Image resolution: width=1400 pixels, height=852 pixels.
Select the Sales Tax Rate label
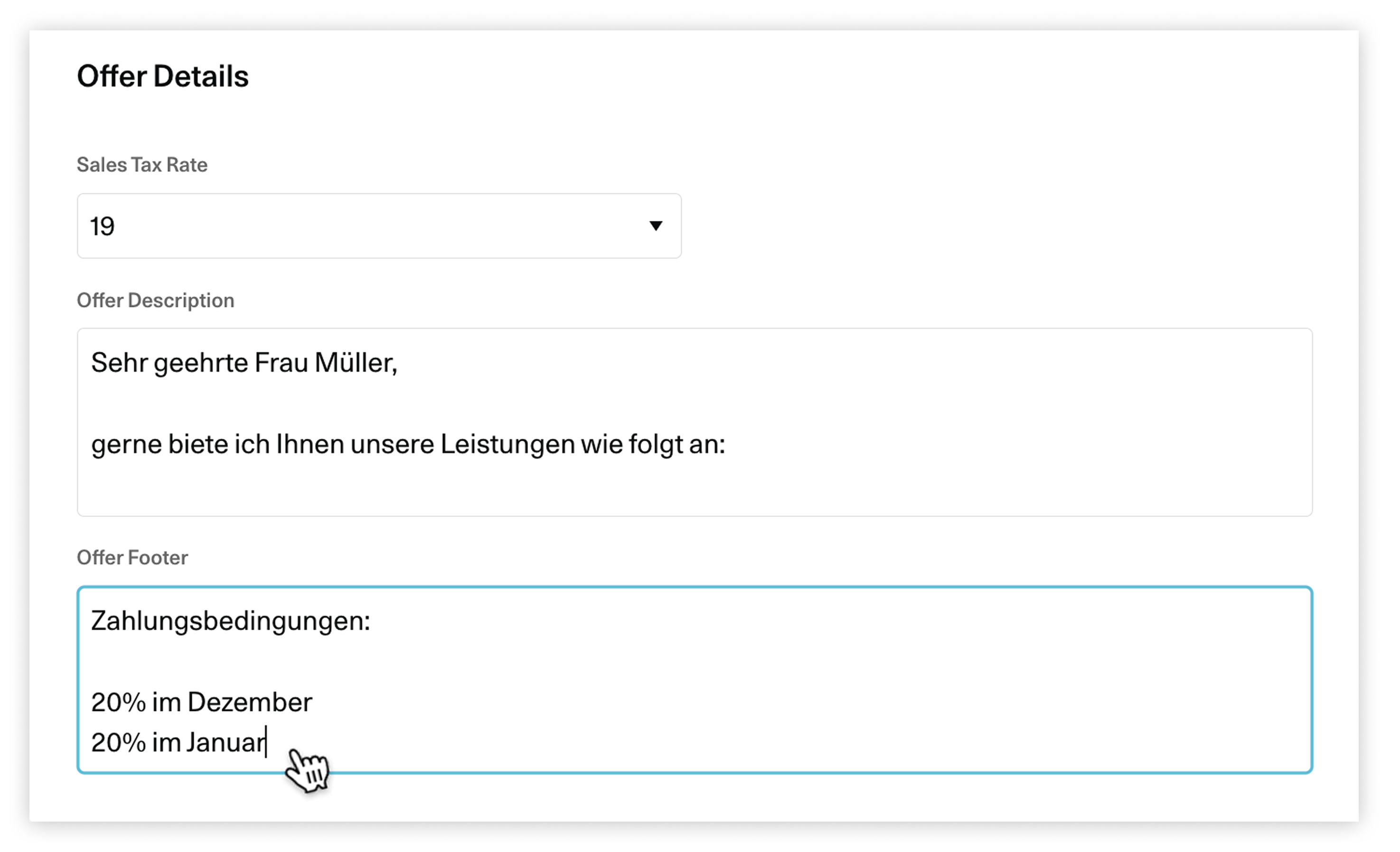point(141,165)
